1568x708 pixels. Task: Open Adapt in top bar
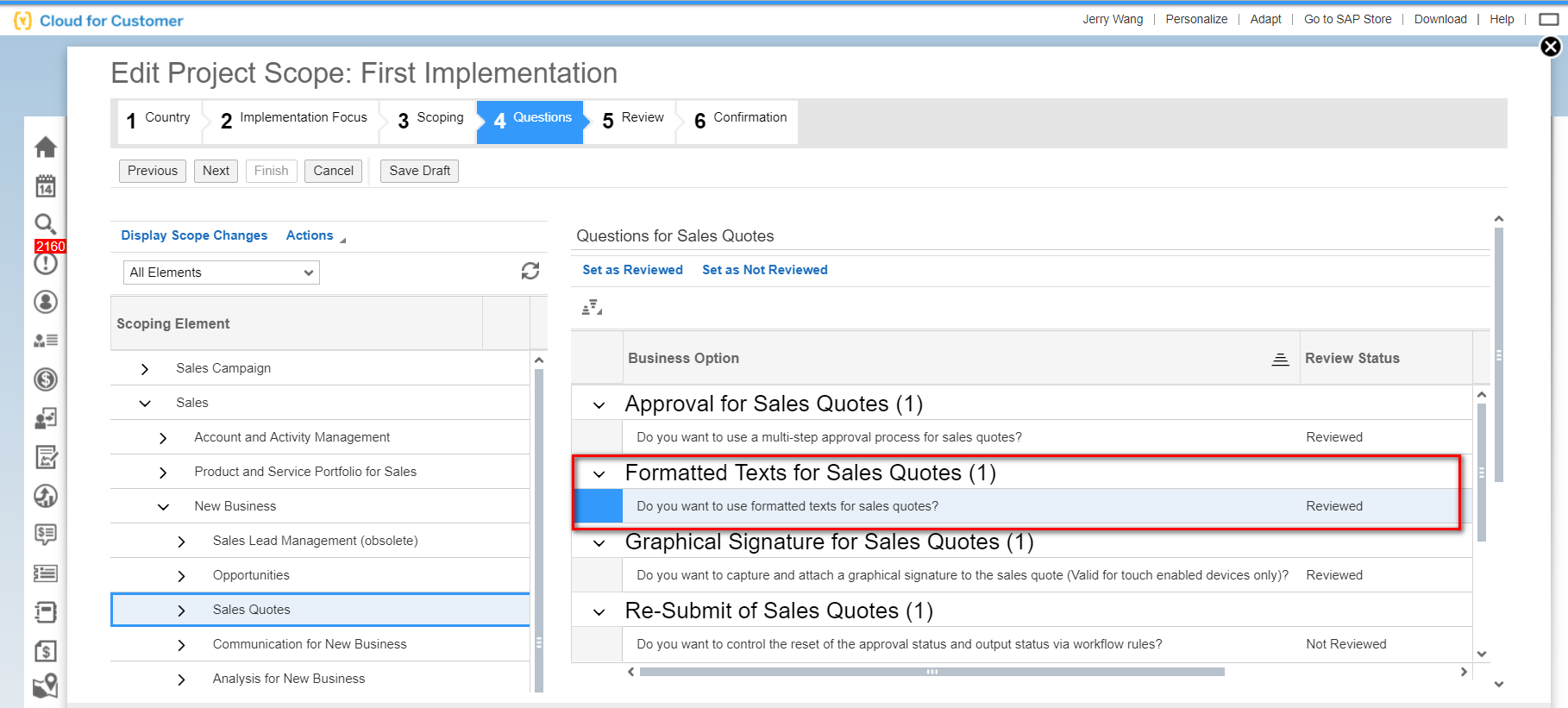click(1265, 19)
